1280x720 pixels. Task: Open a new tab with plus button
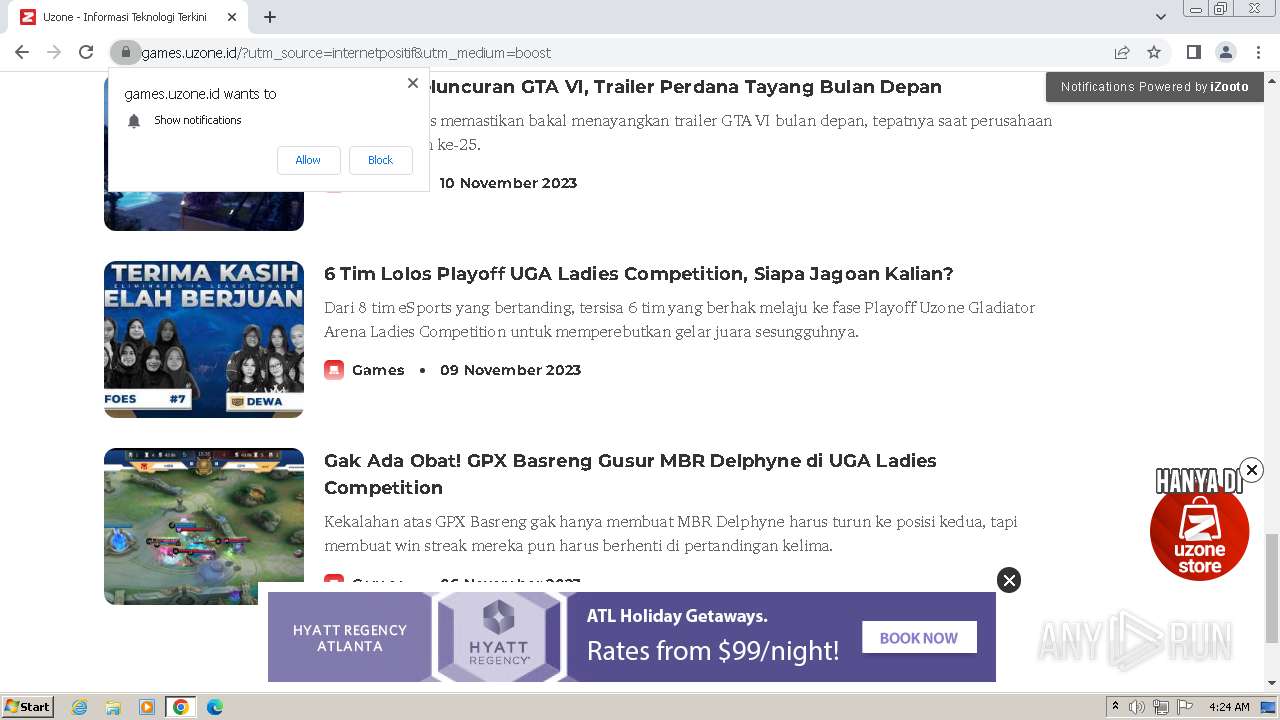click(x=270, y=17)
